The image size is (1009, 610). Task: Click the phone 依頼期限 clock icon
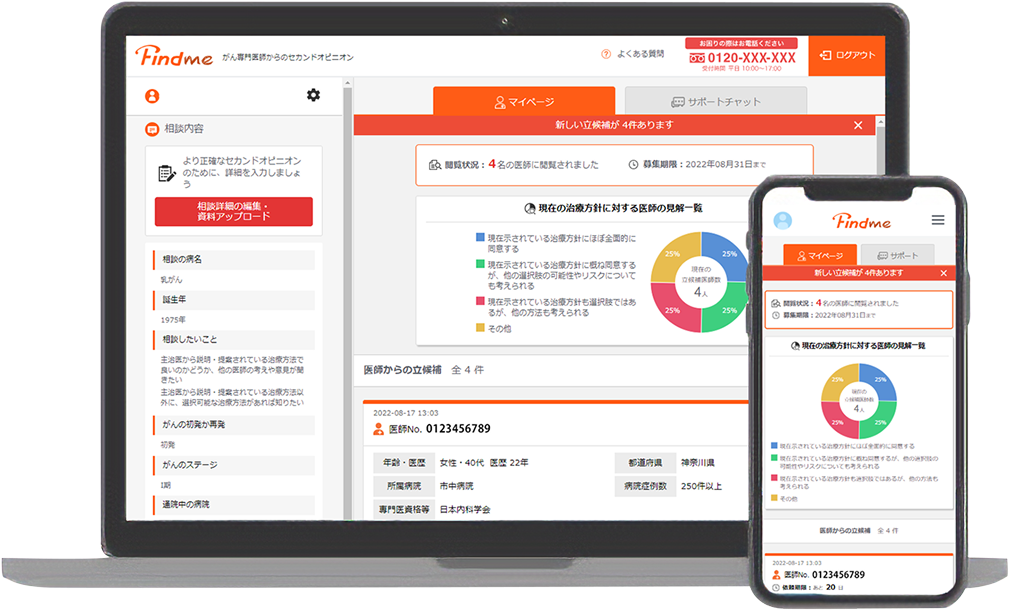[776, 587]
